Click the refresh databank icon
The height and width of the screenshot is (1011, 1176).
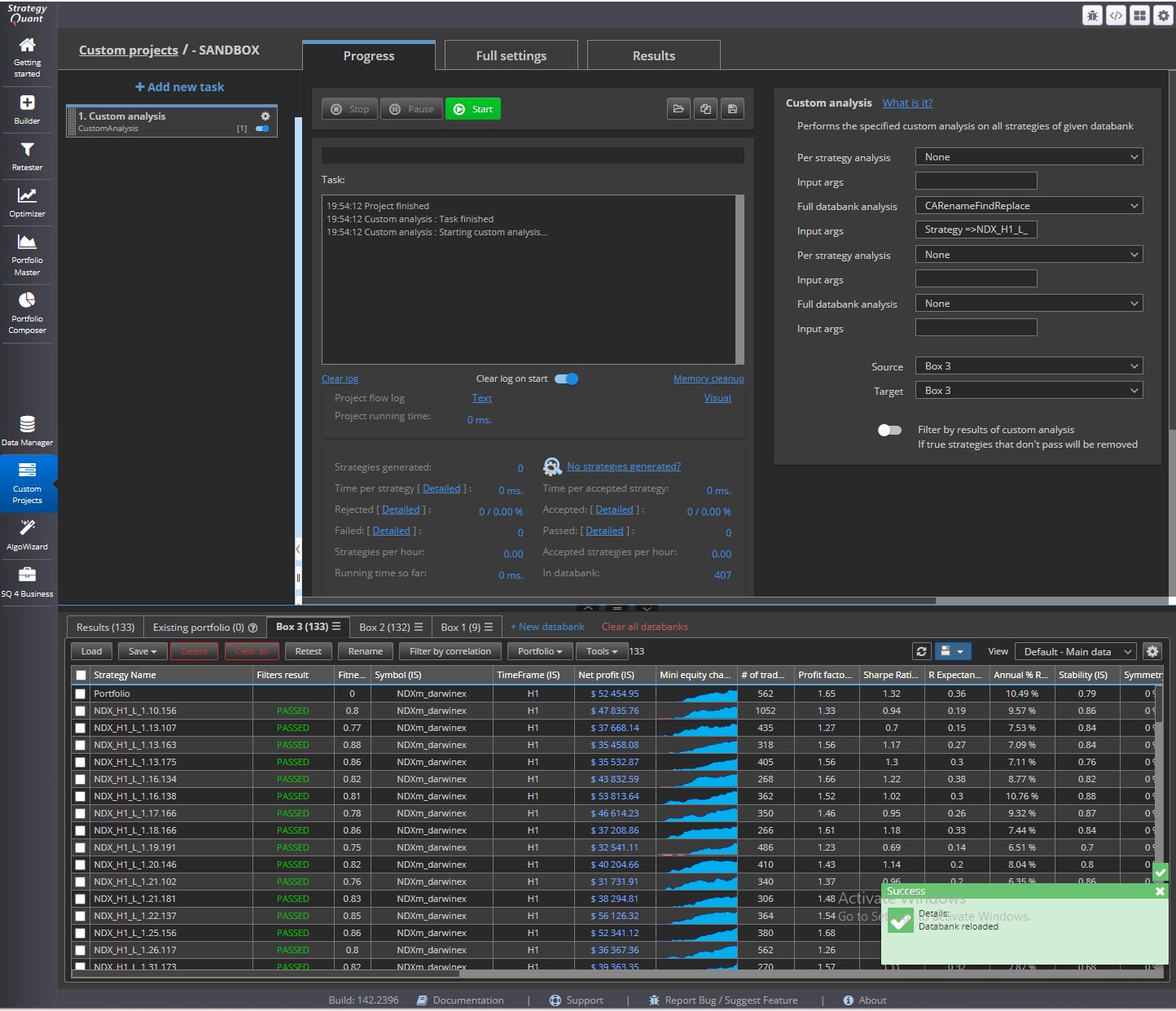921,651
